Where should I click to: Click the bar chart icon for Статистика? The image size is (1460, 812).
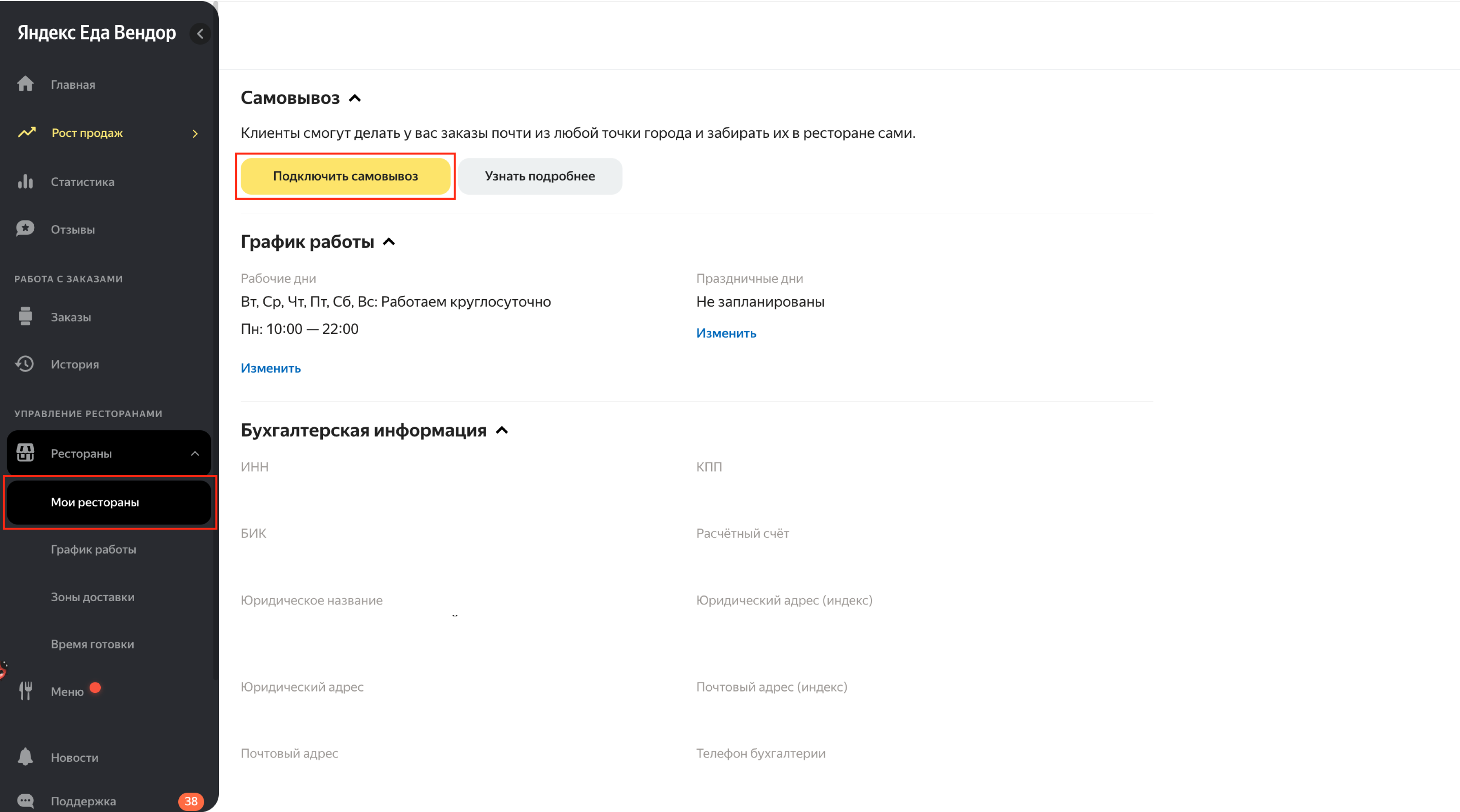[x=26, y=181]
